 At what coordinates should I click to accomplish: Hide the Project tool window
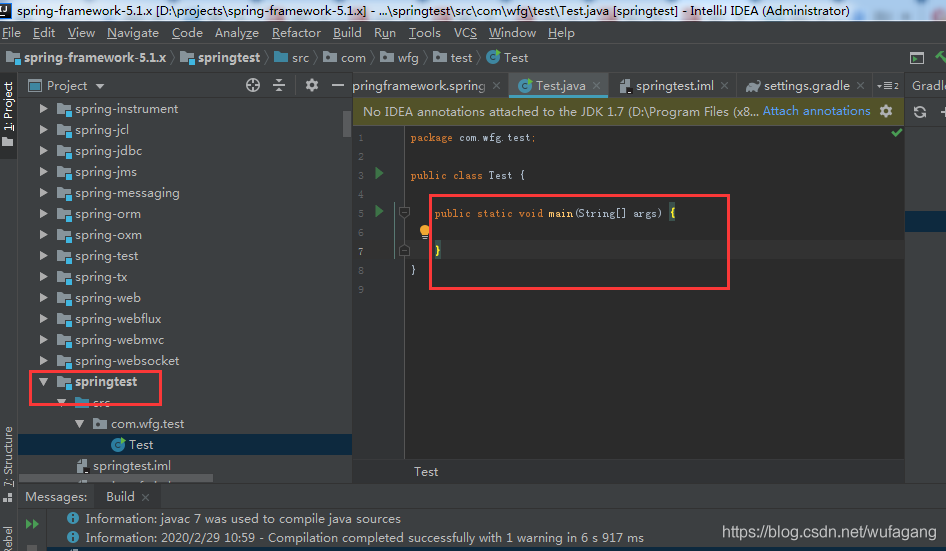[337, 85]
